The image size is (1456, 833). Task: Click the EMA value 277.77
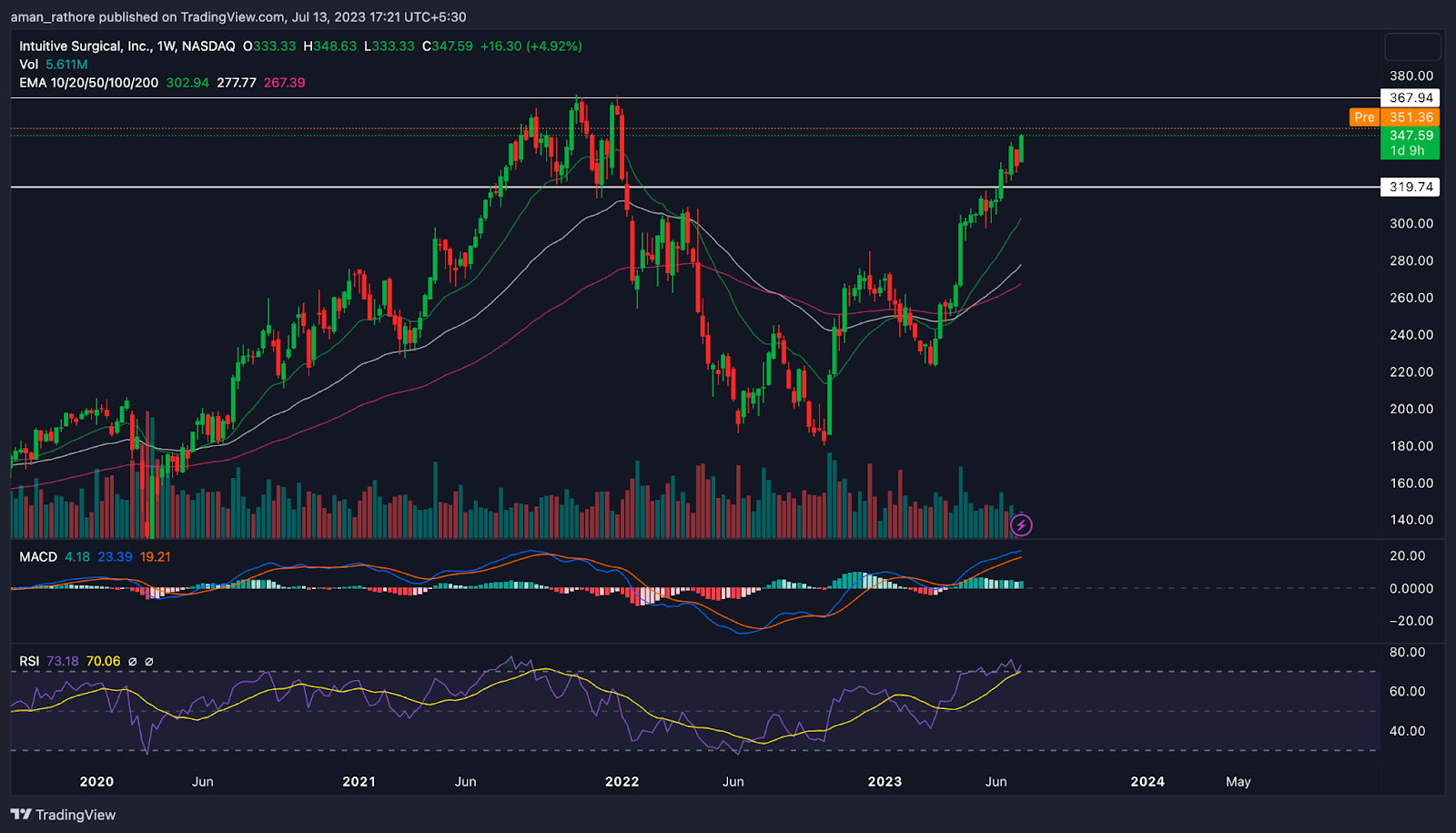[x=237, y=82]
